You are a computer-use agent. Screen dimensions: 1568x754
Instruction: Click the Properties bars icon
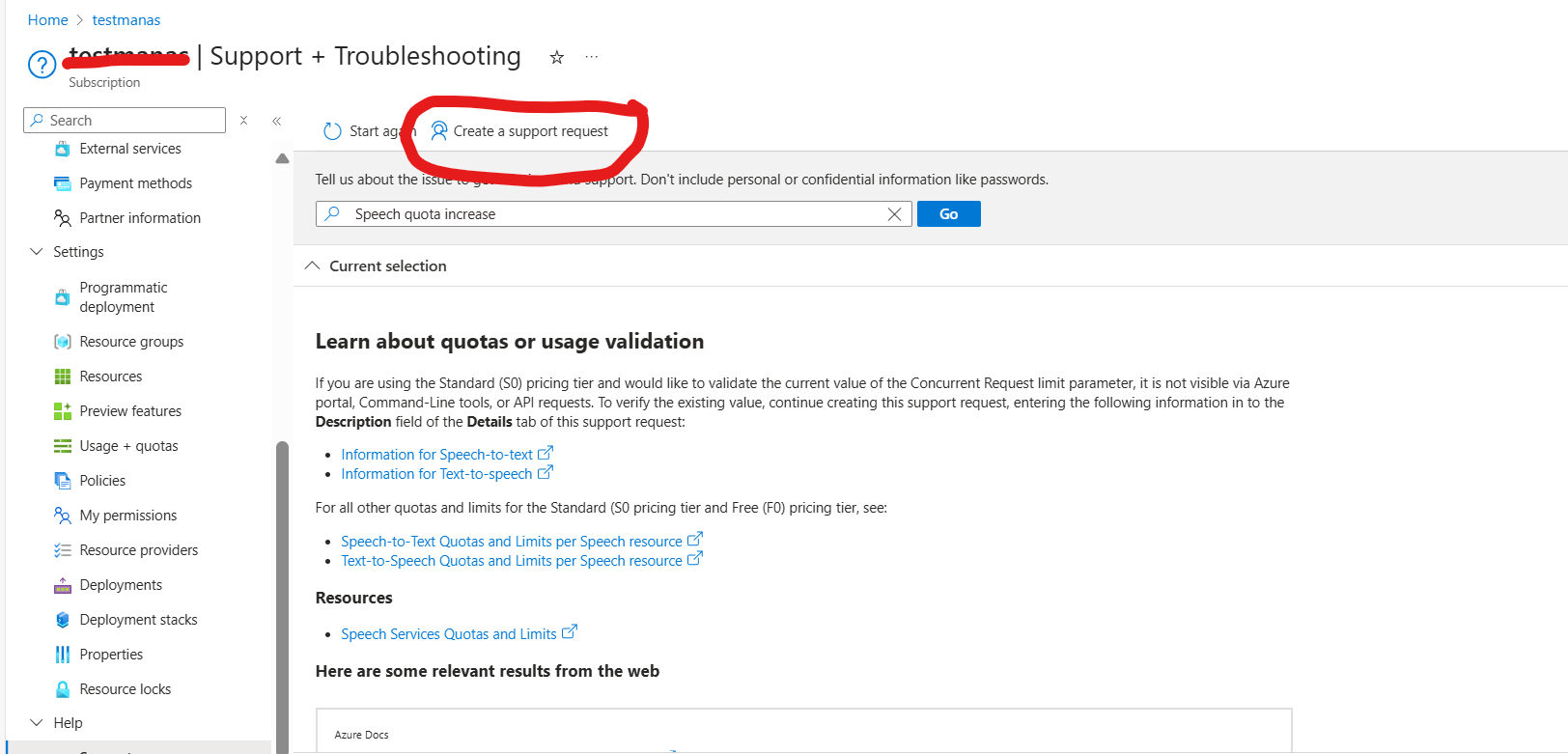click(x=63, y=655)
